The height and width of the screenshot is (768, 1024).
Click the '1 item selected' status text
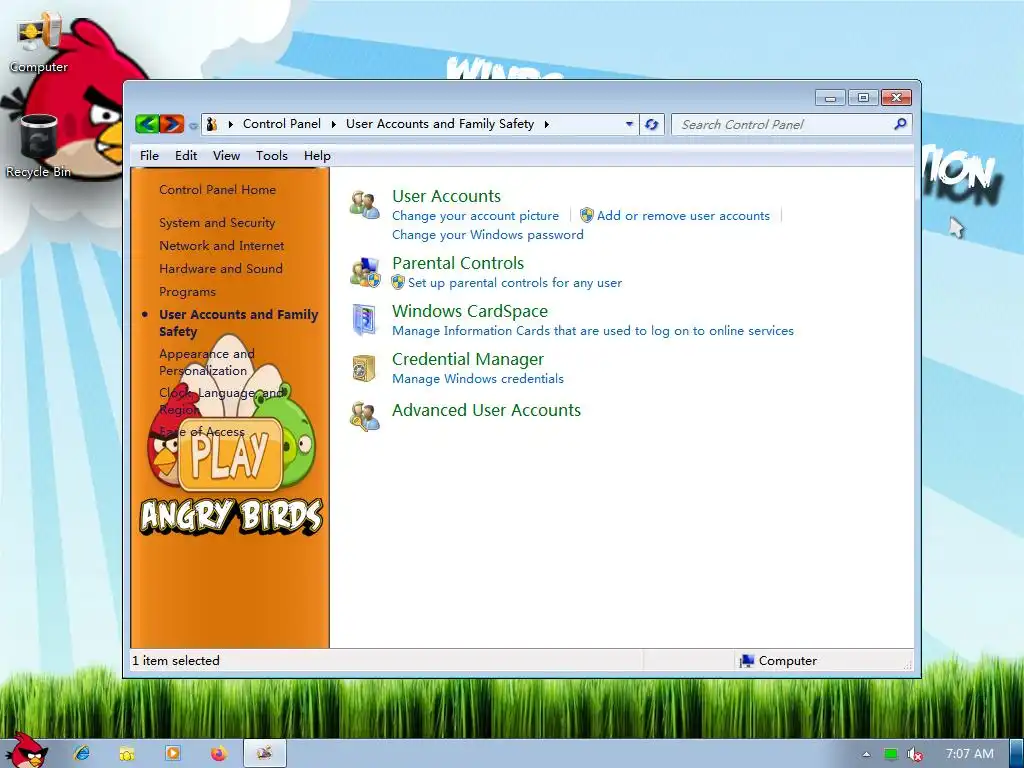pos(176,661)
